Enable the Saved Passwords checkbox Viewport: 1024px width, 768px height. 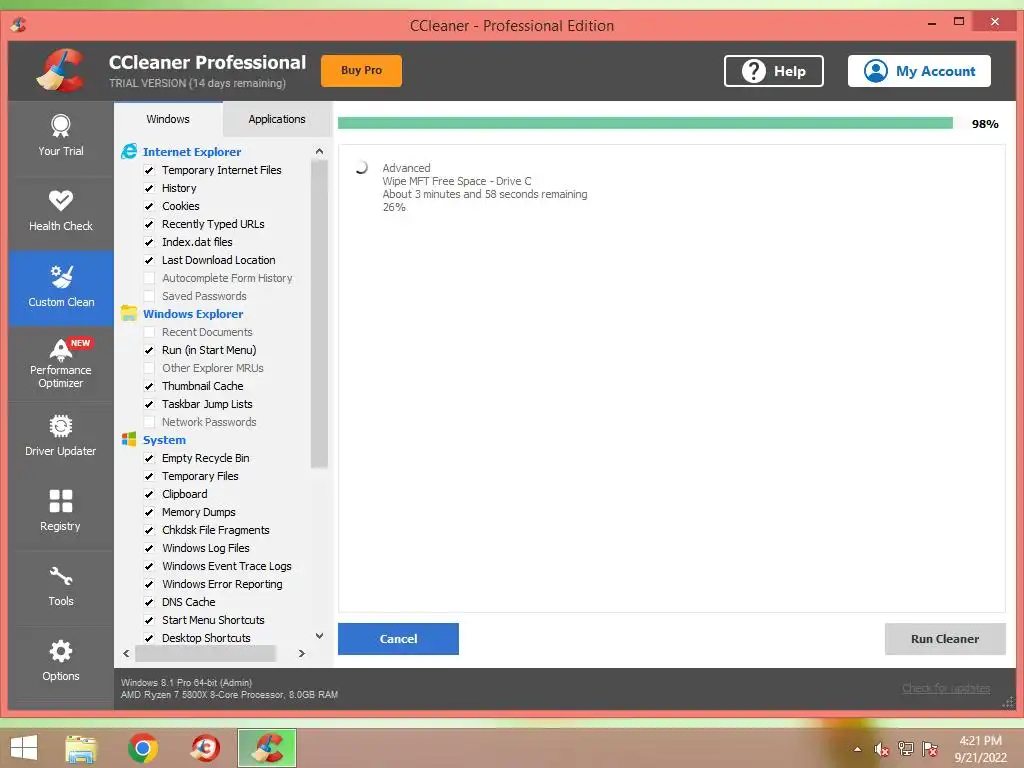click(x=149, y=296)
